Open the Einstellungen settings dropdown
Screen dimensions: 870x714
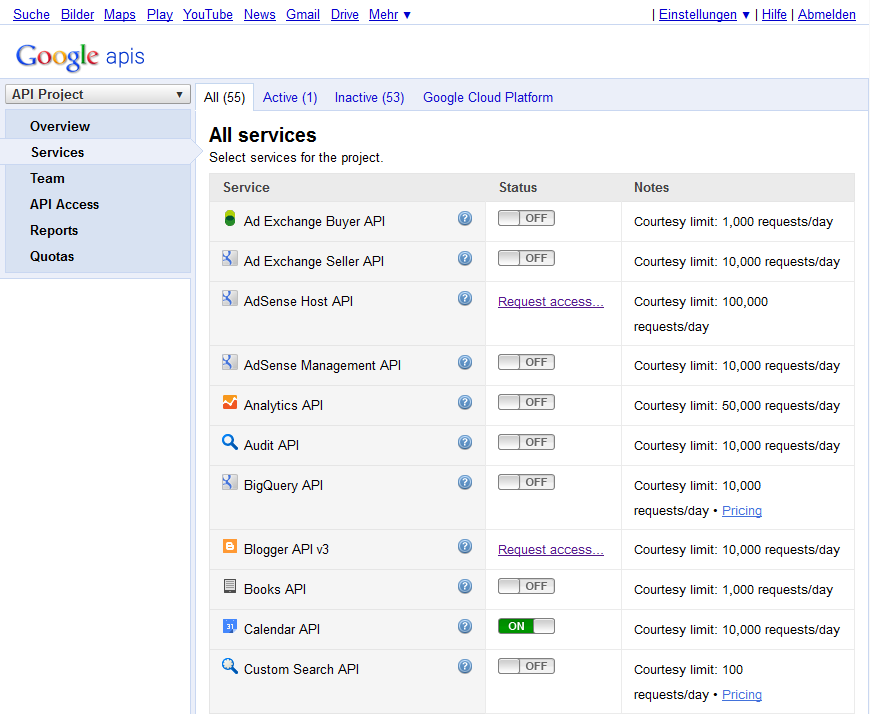(x=704, y=14)
